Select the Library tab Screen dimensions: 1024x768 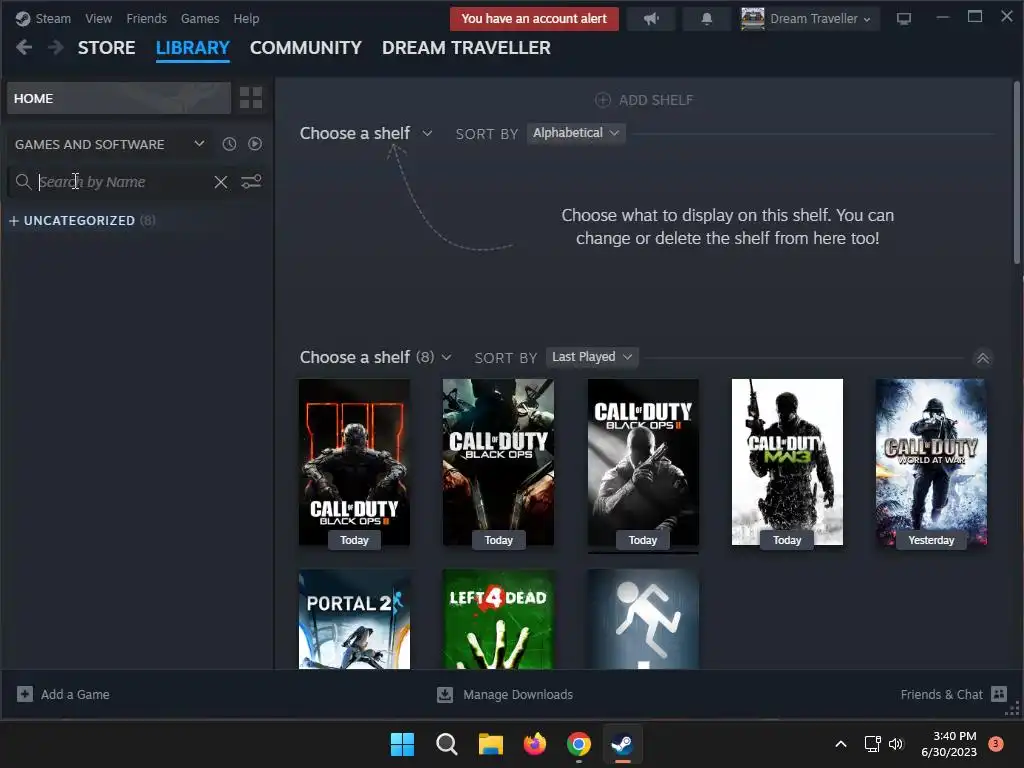[x=193, y=48]
